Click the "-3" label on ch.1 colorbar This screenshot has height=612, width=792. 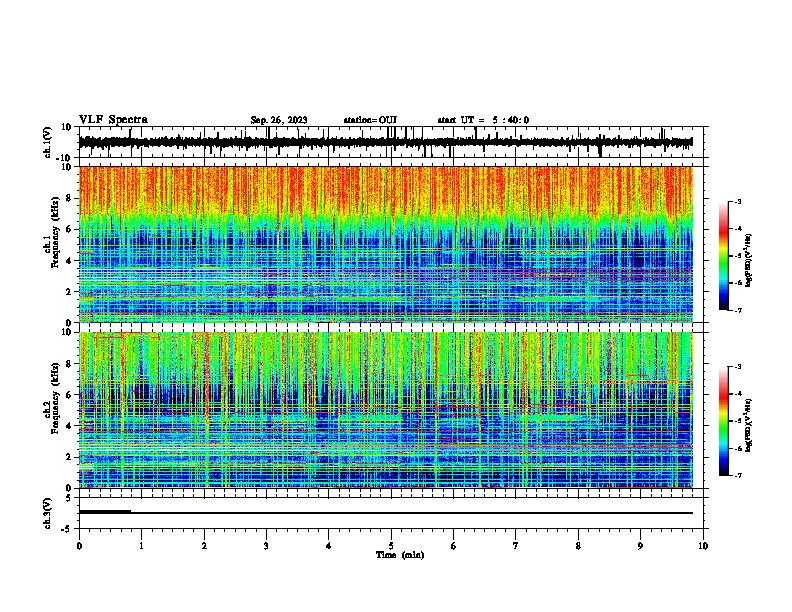point(737,201)
